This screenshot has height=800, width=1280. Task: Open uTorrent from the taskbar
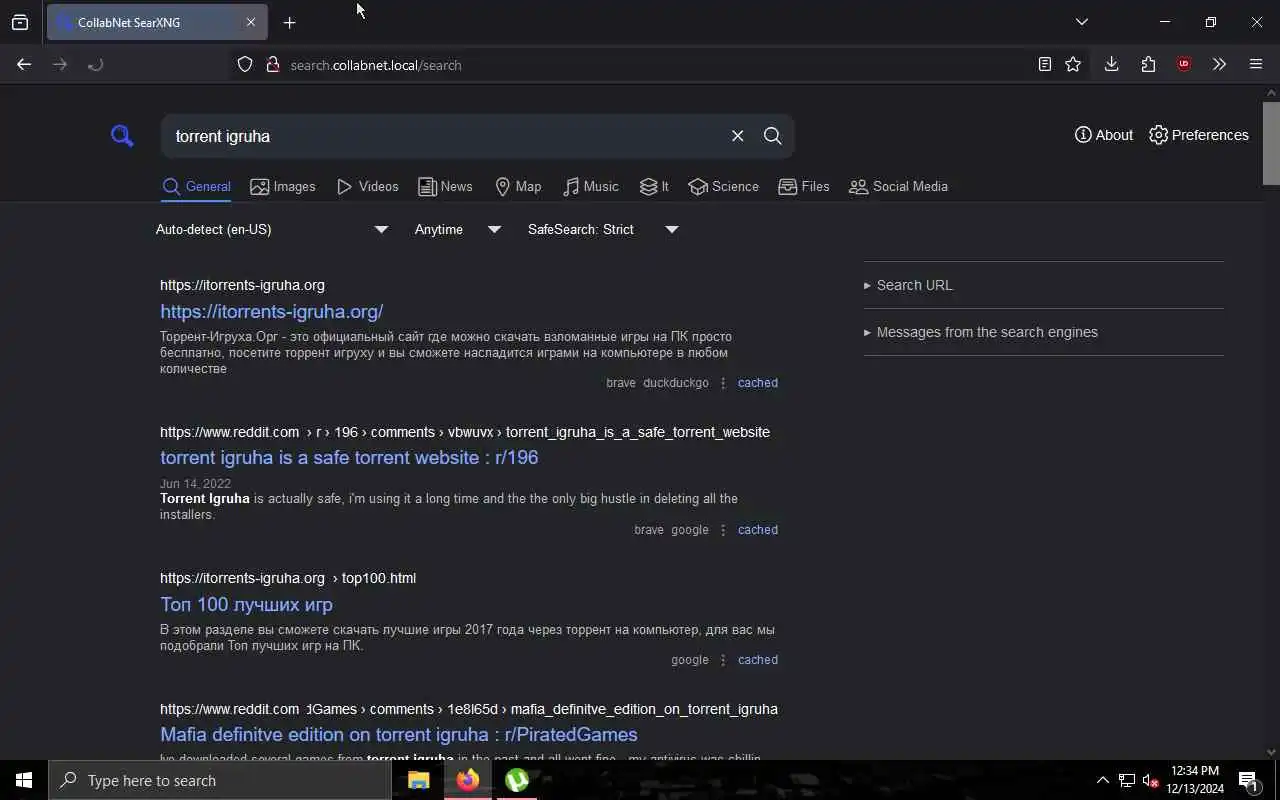[x=516, y=780]
